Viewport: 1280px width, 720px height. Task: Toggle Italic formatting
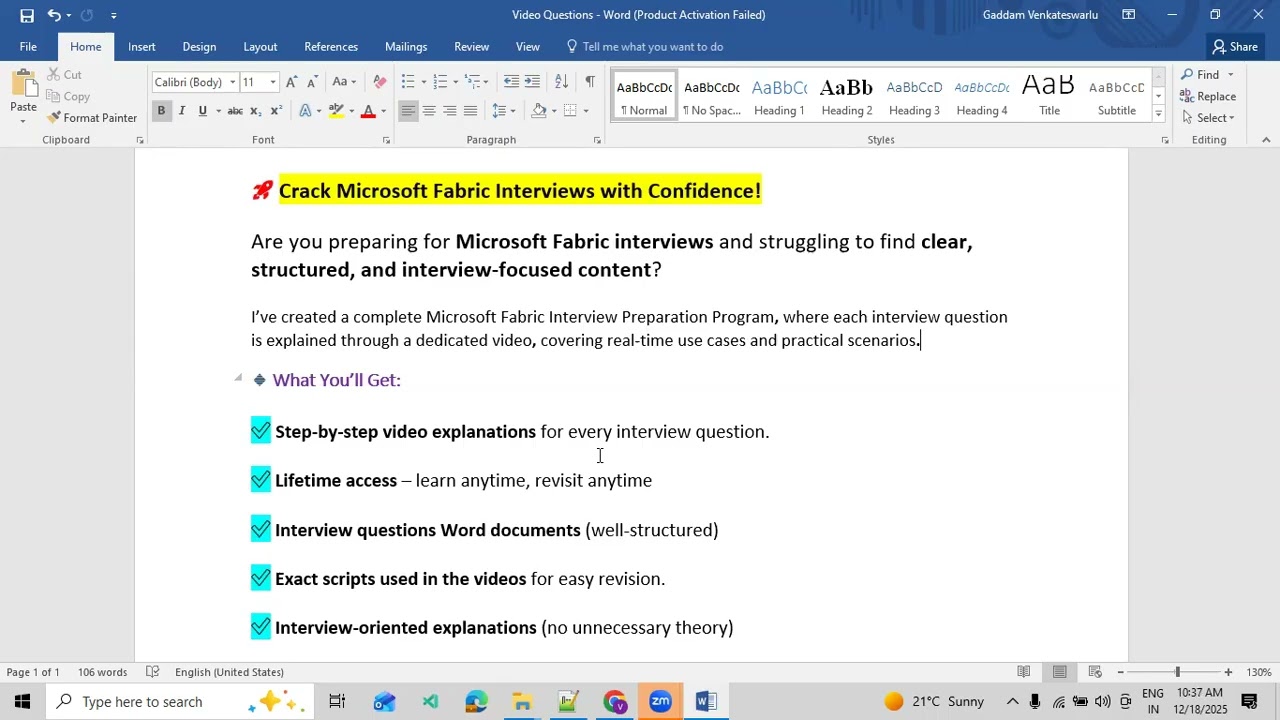(x=182, y=111)
